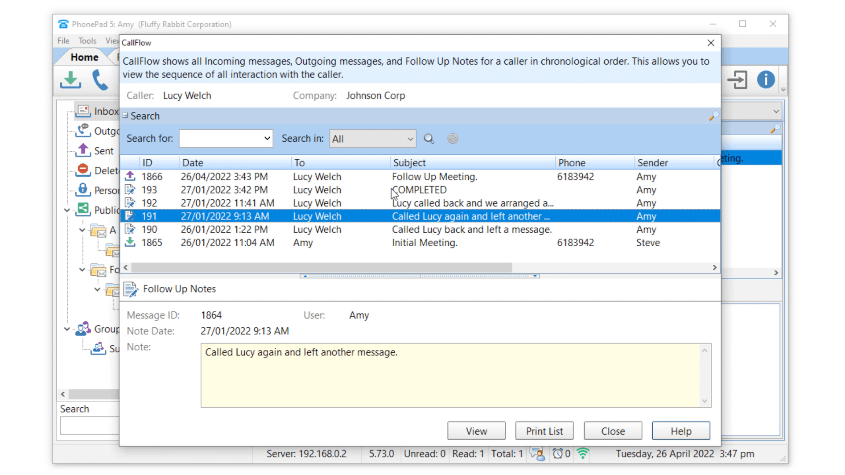Click Server: 192.168.0.2 in status bar
Screen dimensions: 845x475
point(306,454)
